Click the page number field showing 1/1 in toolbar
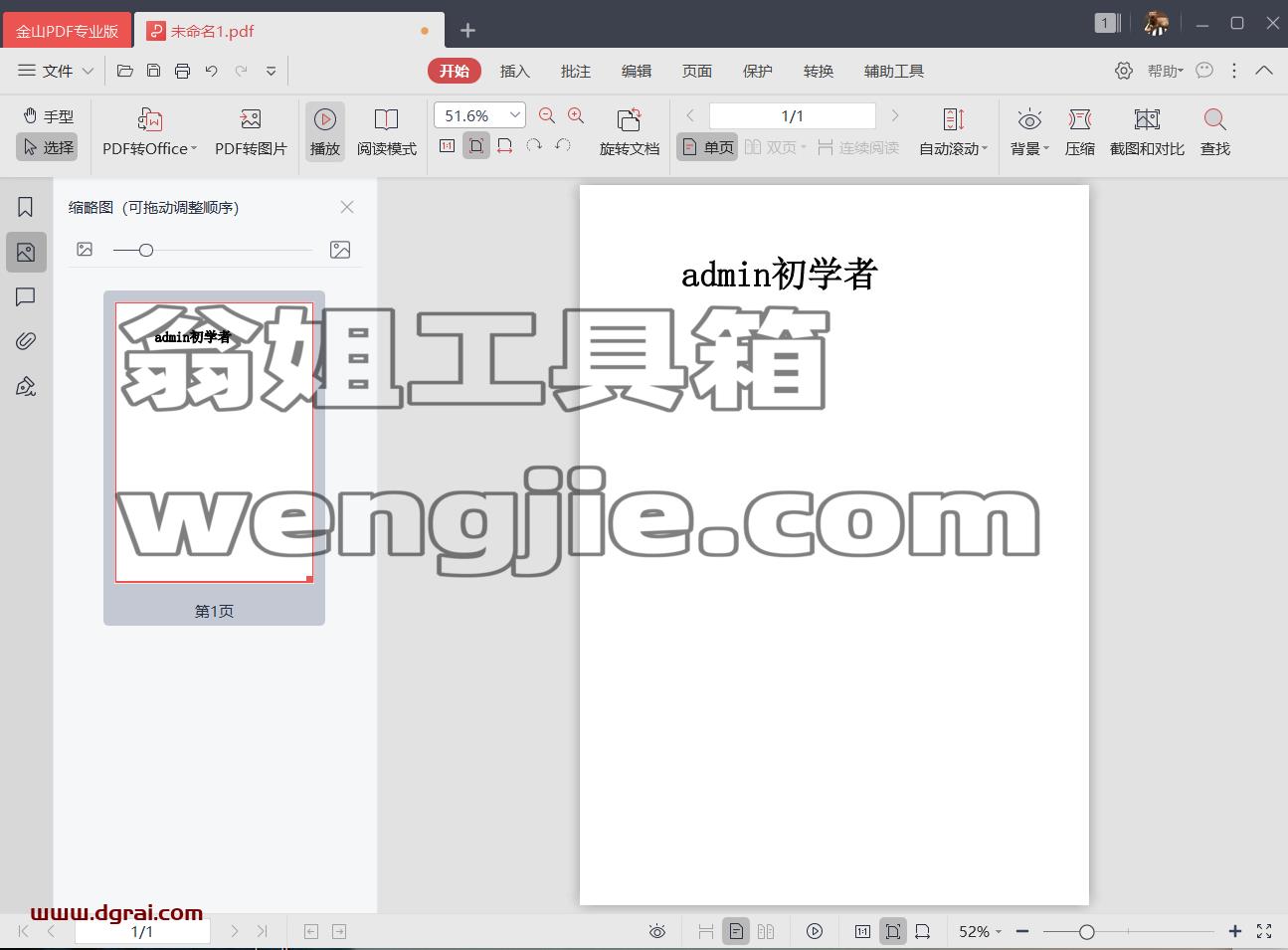 [x=792, y=115]
